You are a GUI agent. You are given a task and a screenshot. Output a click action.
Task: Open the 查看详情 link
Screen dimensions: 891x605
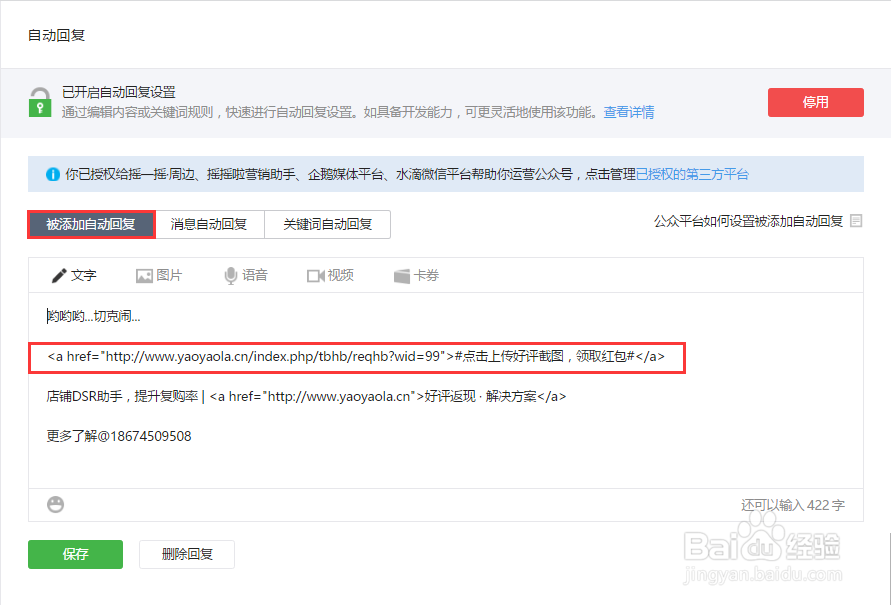tap(628, 112)
